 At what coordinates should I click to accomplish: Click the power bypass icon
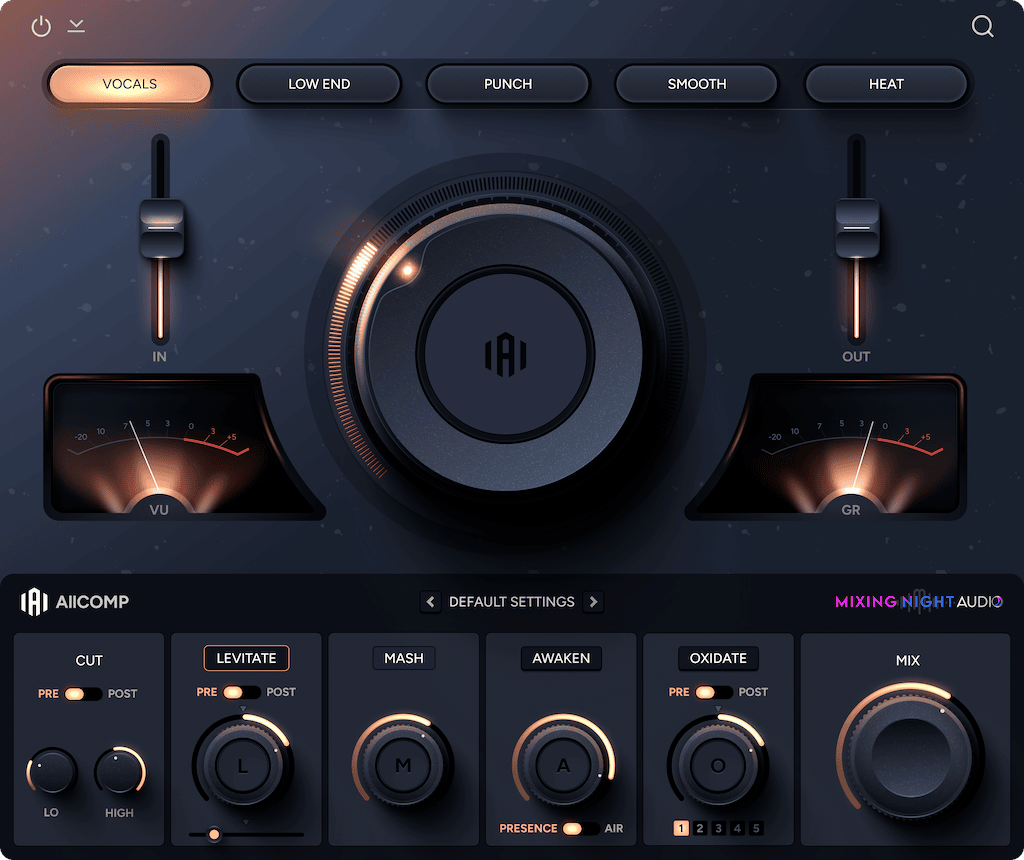[x=41, y=27]
